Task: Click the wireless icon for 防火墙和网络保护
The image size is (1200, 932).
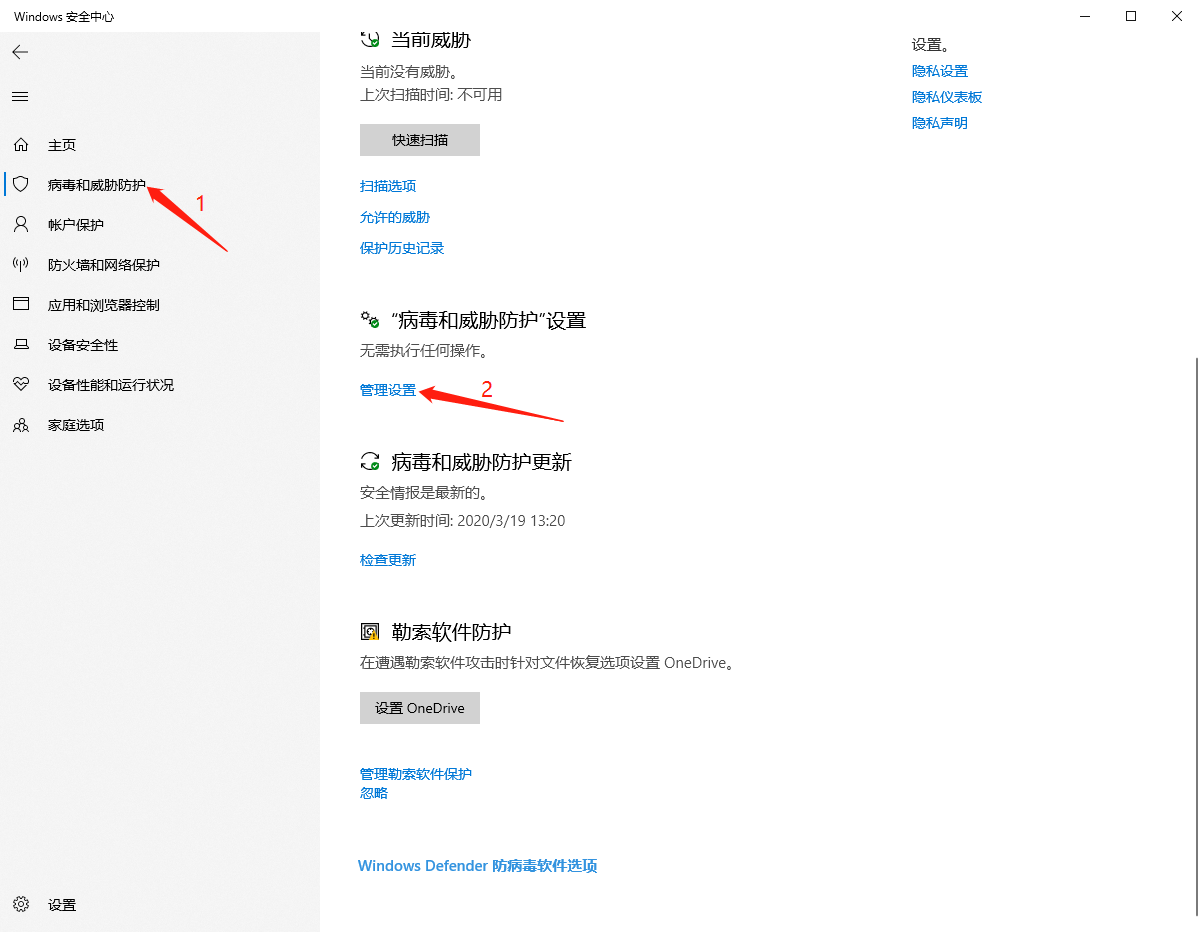Action: click(x=20, y=265)
